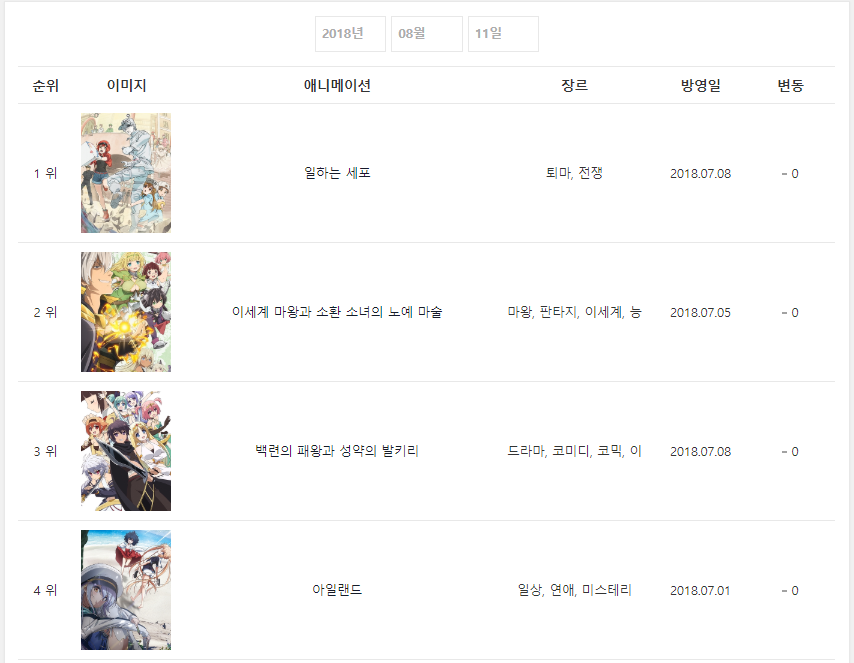Click the 일상, 연애, 미스테리 genre text
Viewport: 854px width, 663px height.
575,590
